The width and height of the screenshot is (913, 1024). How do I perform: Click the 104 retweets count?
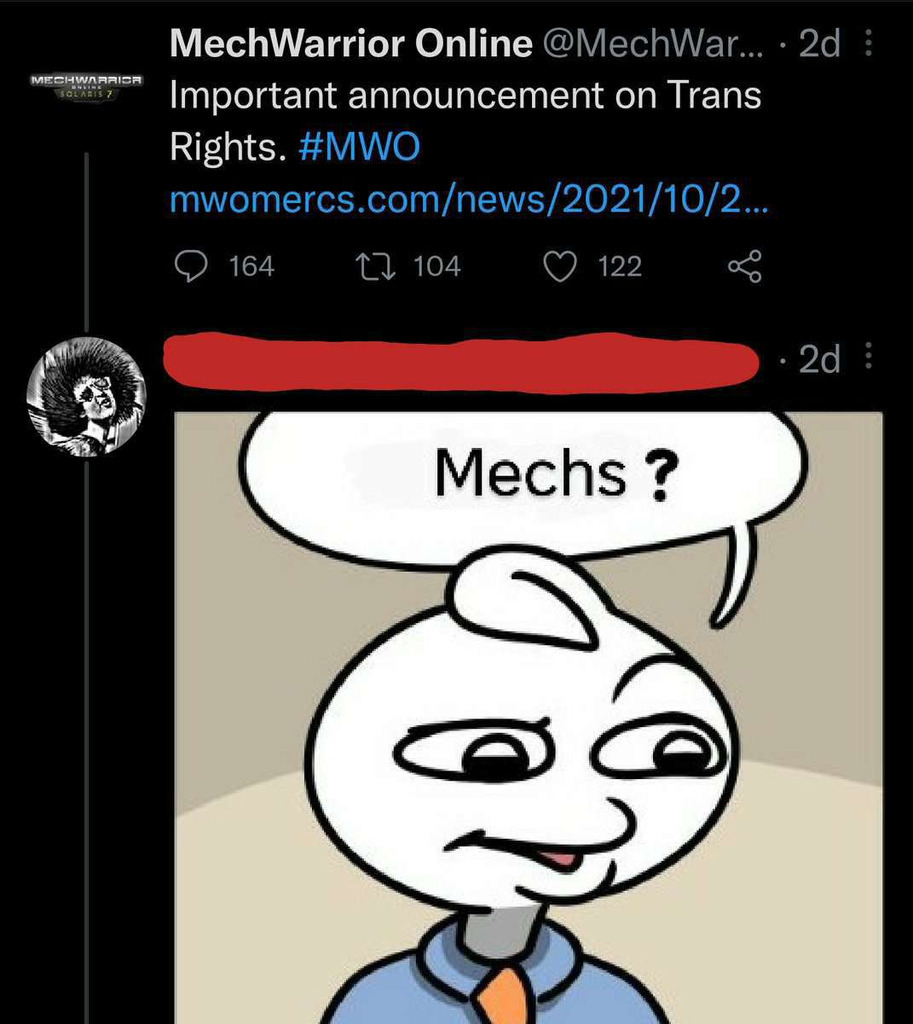pos(437,266)
